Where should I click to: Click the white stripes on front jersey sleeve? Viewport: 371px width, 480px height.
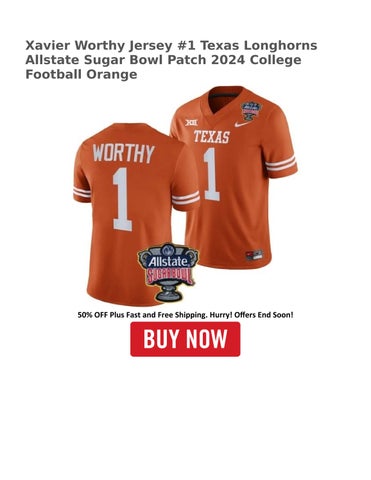(x=281, y=164)
